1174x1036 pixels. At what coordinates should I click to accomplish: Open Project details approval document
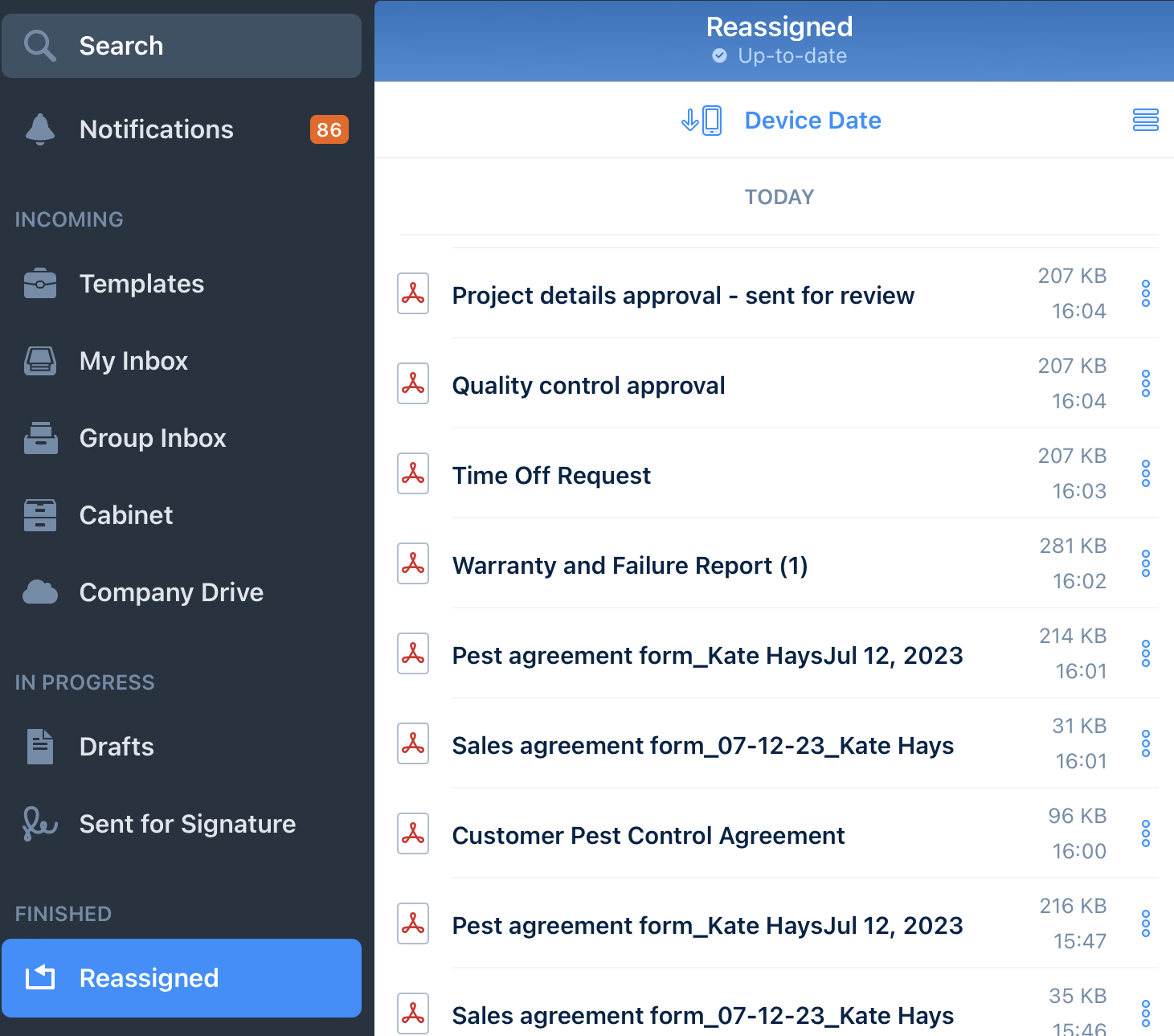tap(683, 295)
